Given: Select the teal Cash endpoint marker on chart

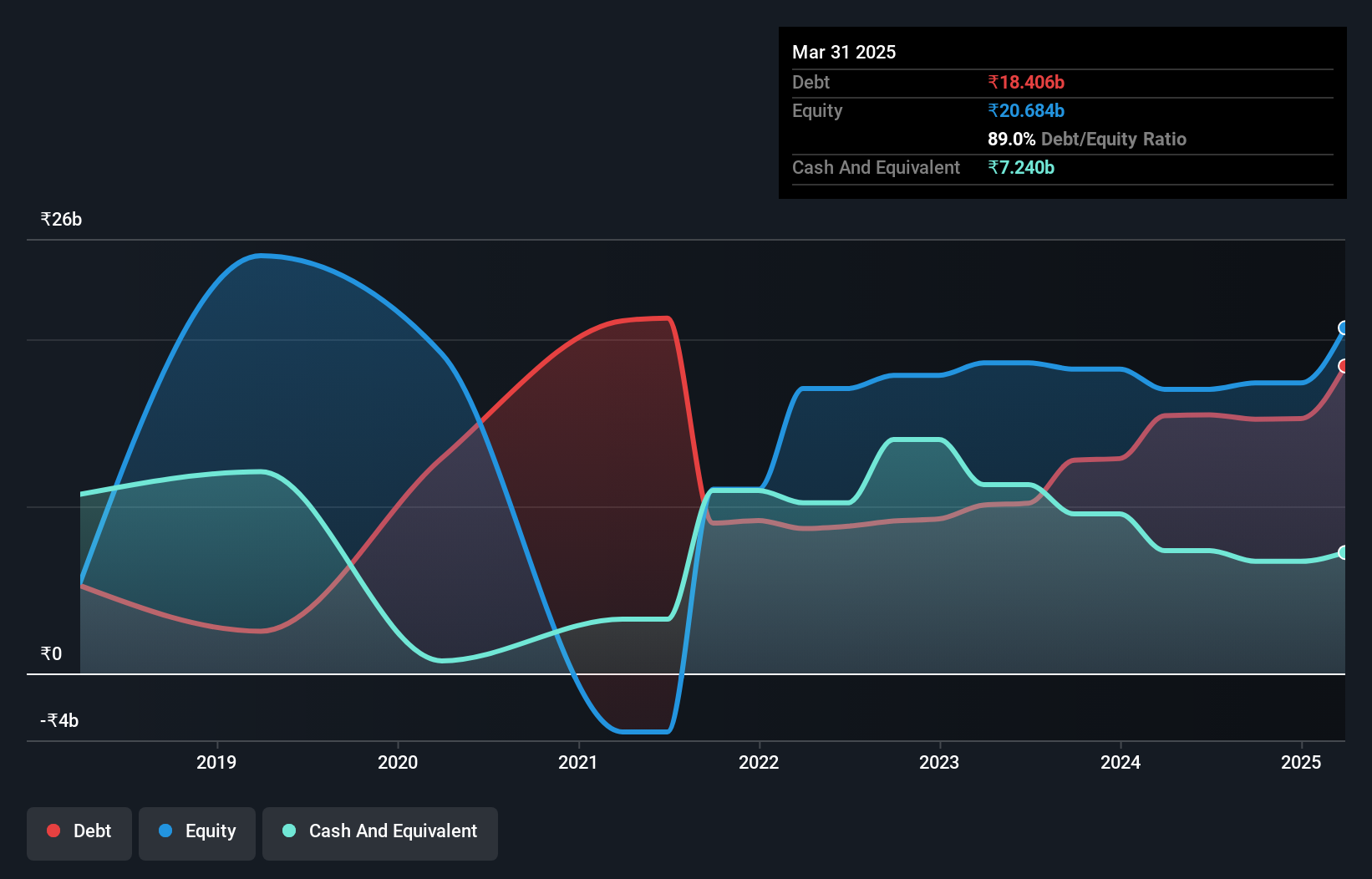Looking at the screenshot, I should pos(1343,551).
